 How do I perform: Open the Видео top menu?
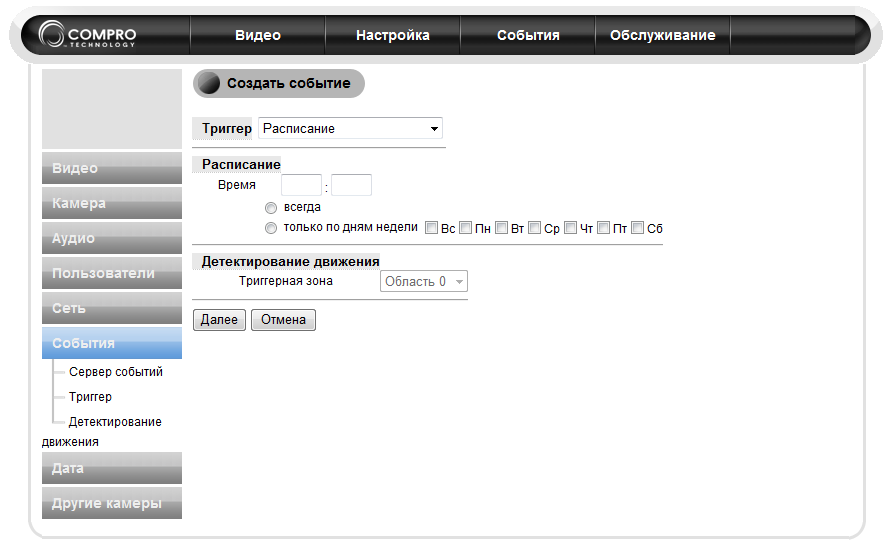pyautogui.click(x=258, y=35)
